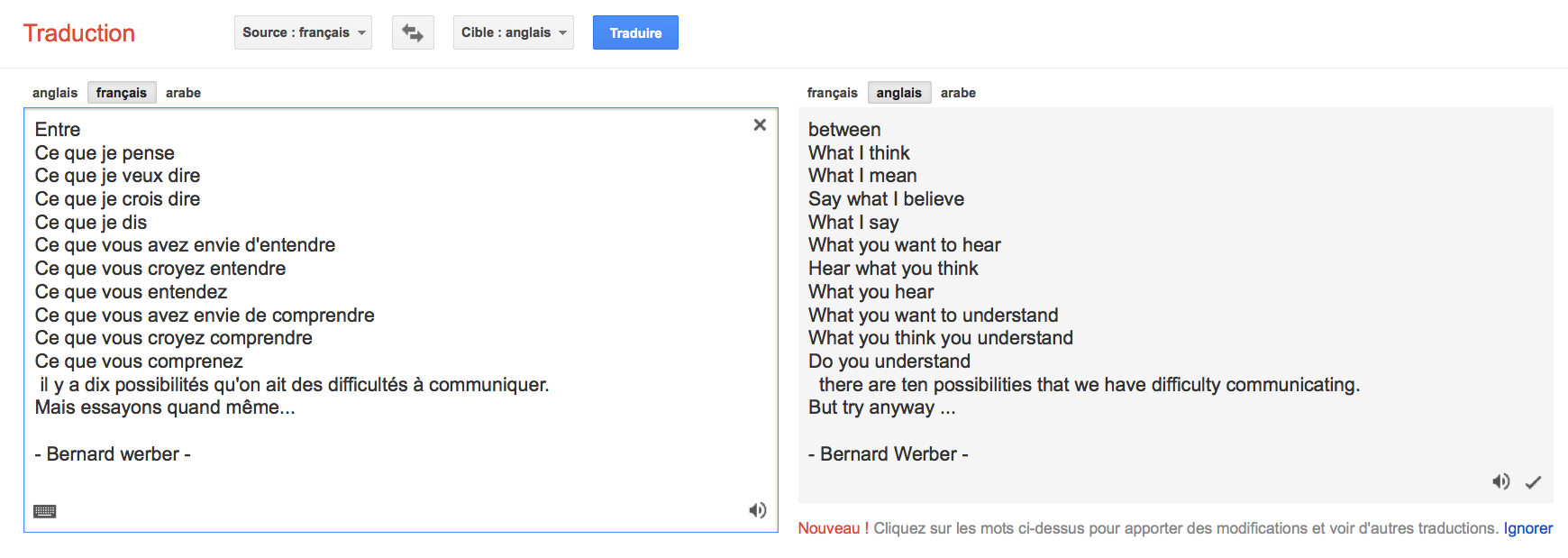Choose arabe as the target language
Screen dimensions: 1568x558
[958, 93]
